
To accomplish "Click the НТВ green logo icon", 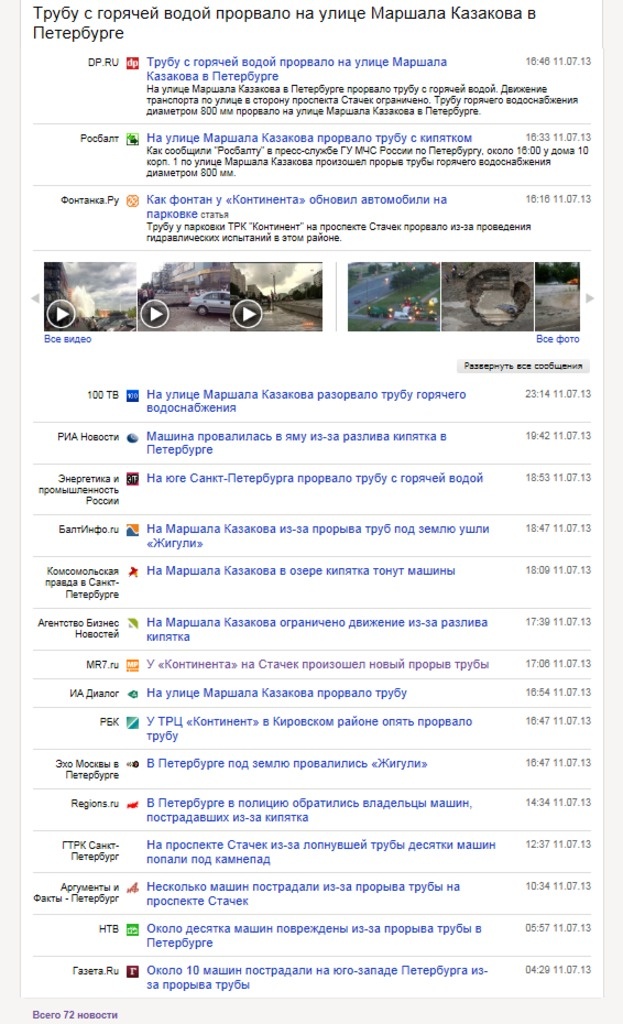I will (132, 929).
